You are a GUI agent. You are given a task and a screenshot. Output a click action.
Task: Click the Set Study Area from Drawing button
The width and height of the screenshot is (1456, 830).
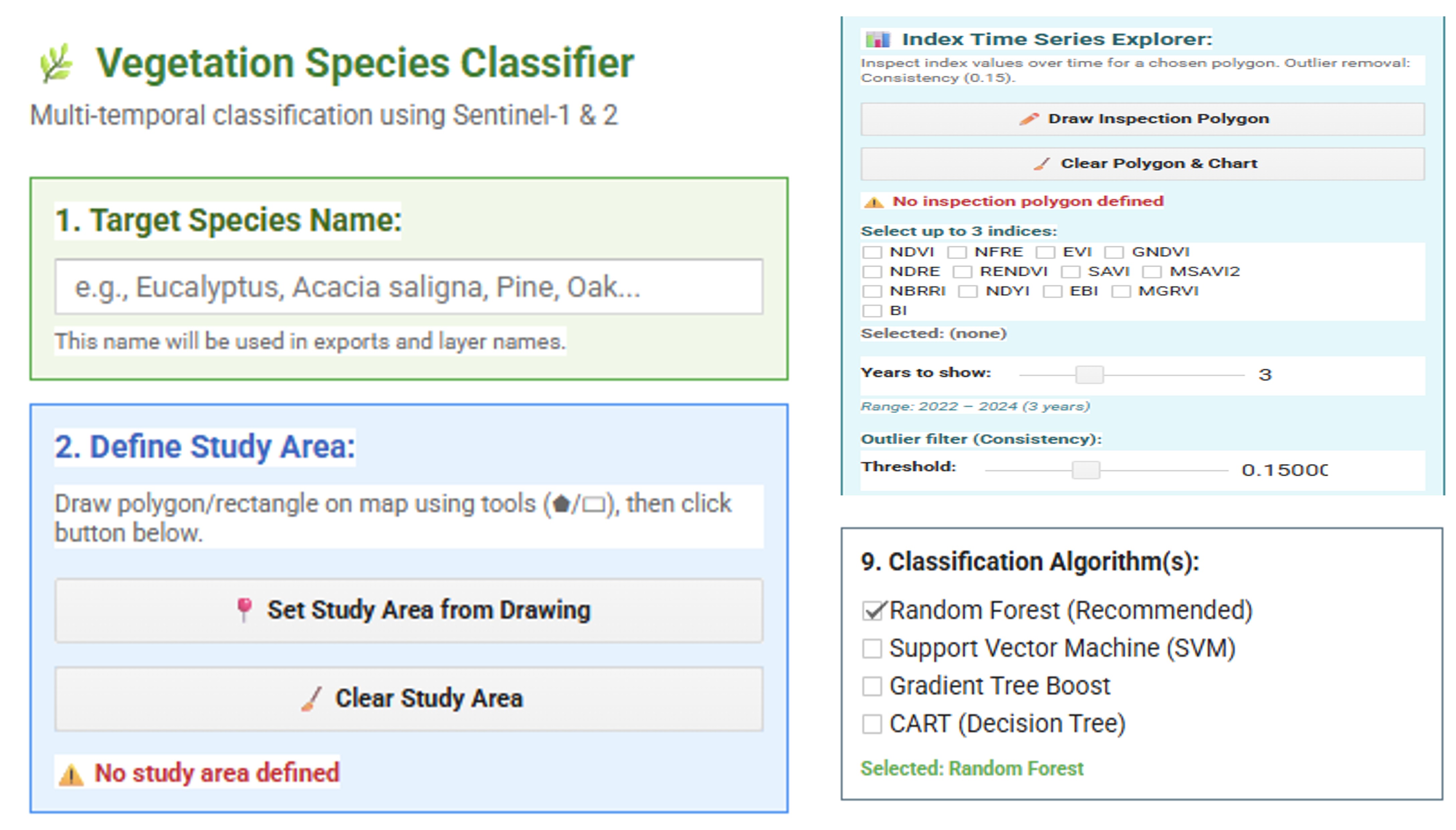coord(409,610)
